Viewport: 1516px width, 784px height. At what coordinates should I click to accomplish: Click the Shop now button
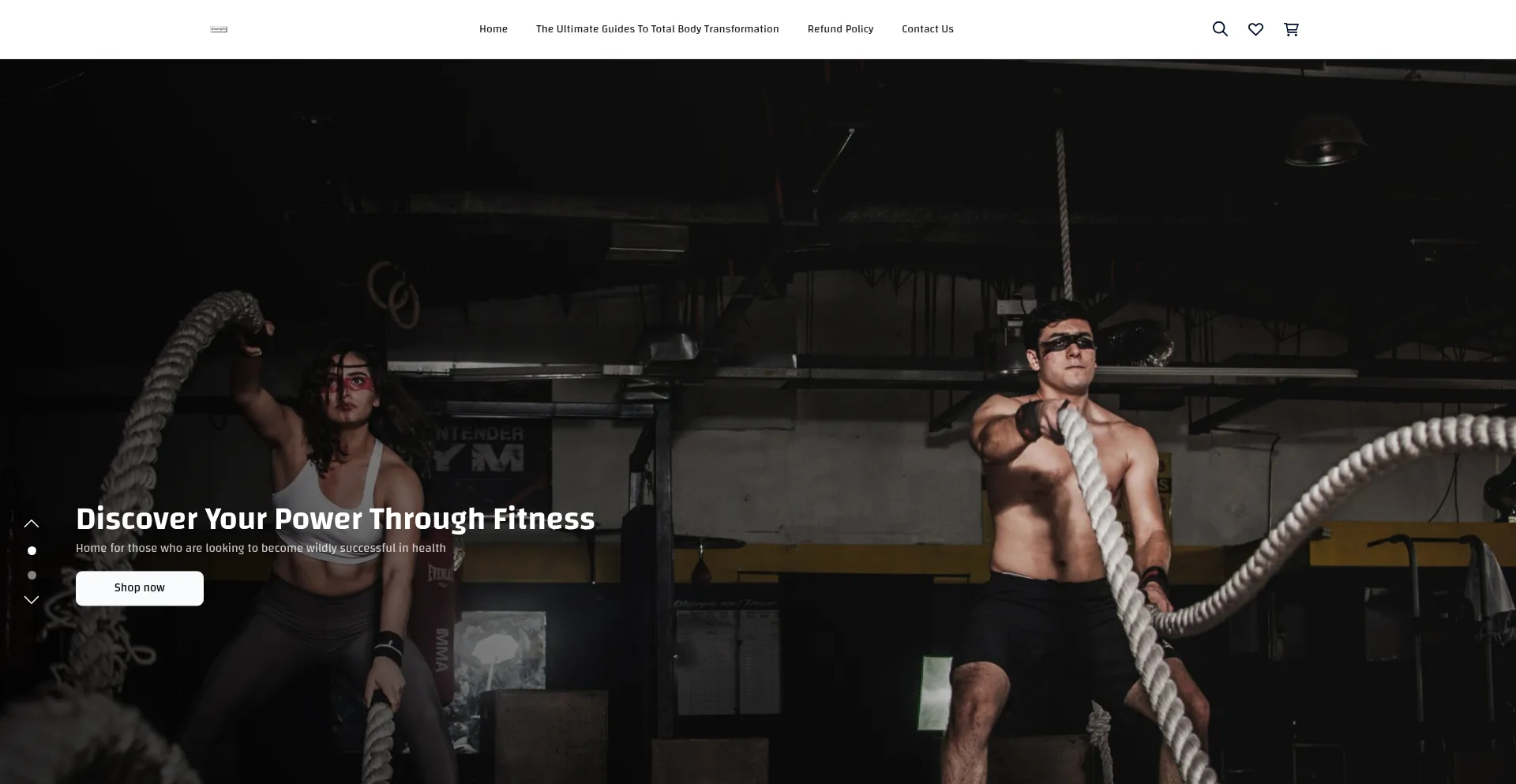[140, 588]
